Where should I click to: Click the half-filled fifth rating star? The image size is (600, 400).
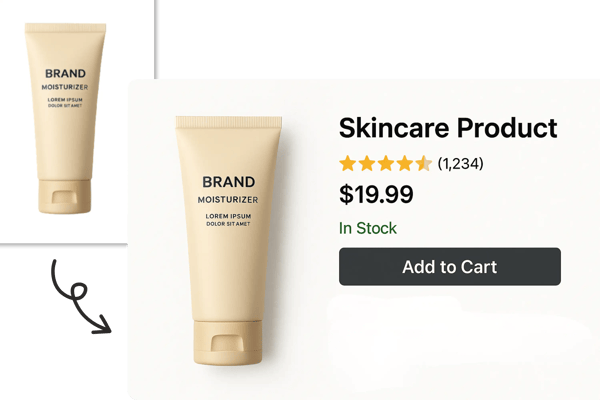coord(424,163)
